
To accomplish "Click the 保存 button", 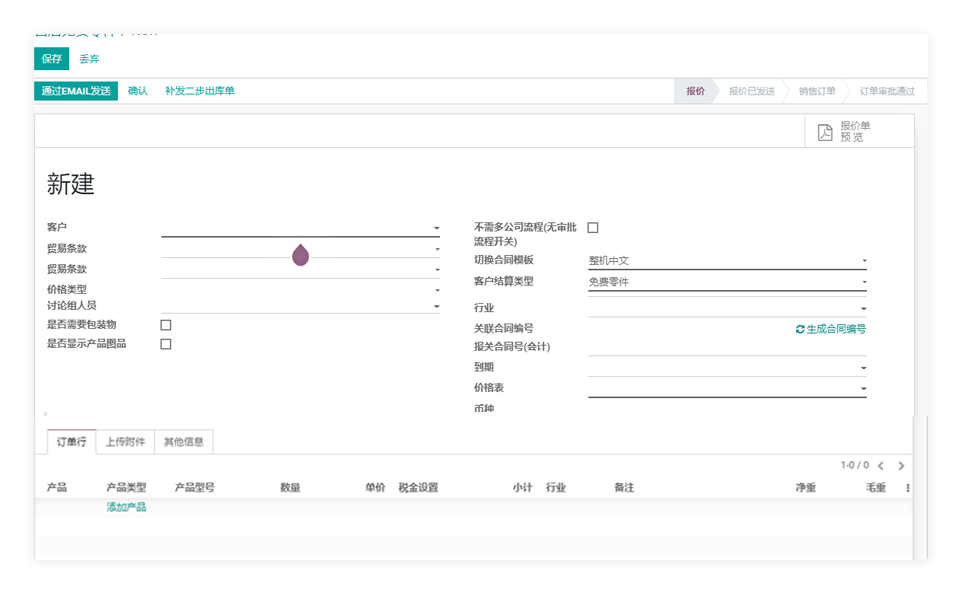I will coord(52,59).
